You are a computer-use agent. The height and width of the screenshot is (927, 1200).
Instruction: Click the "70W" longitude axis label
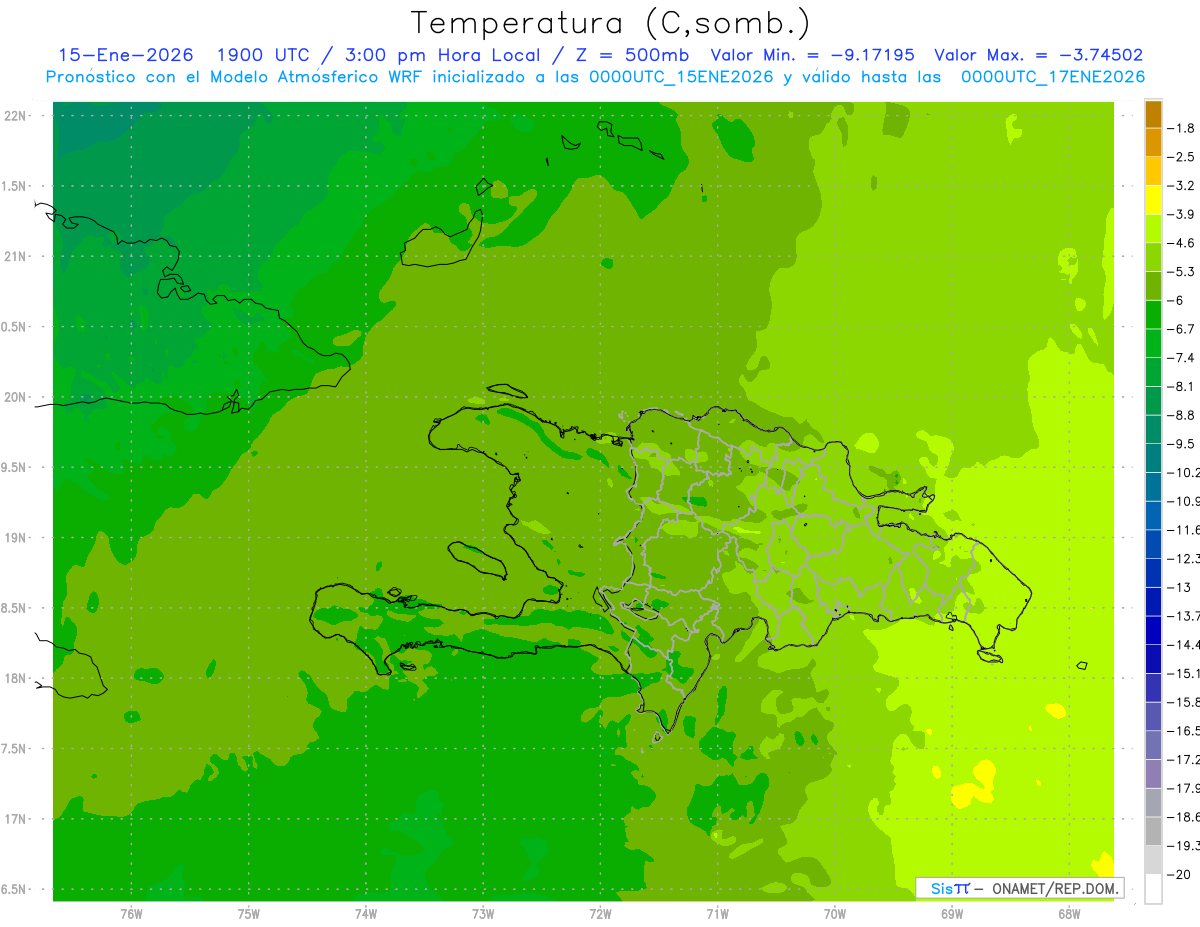coord(834,913)
